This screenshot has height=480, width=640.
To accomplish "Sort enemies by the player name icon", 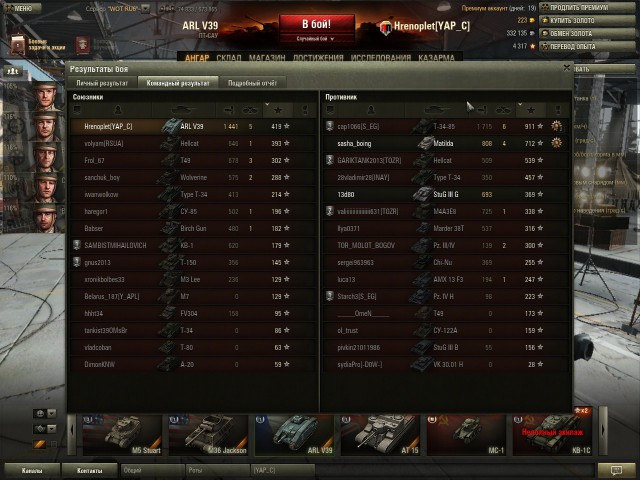I will (x=371, y=109).
